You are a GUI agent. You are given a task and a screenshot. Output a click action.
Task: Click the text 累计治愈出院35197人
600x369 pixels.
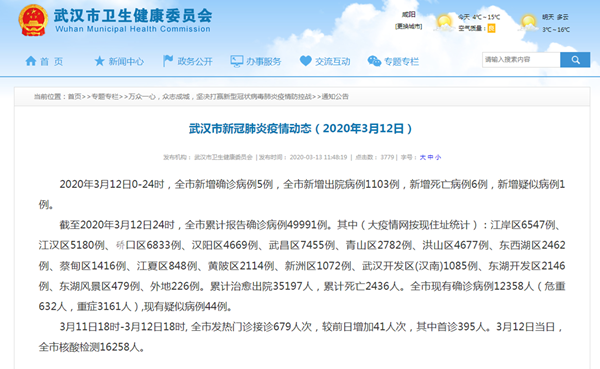261,286
